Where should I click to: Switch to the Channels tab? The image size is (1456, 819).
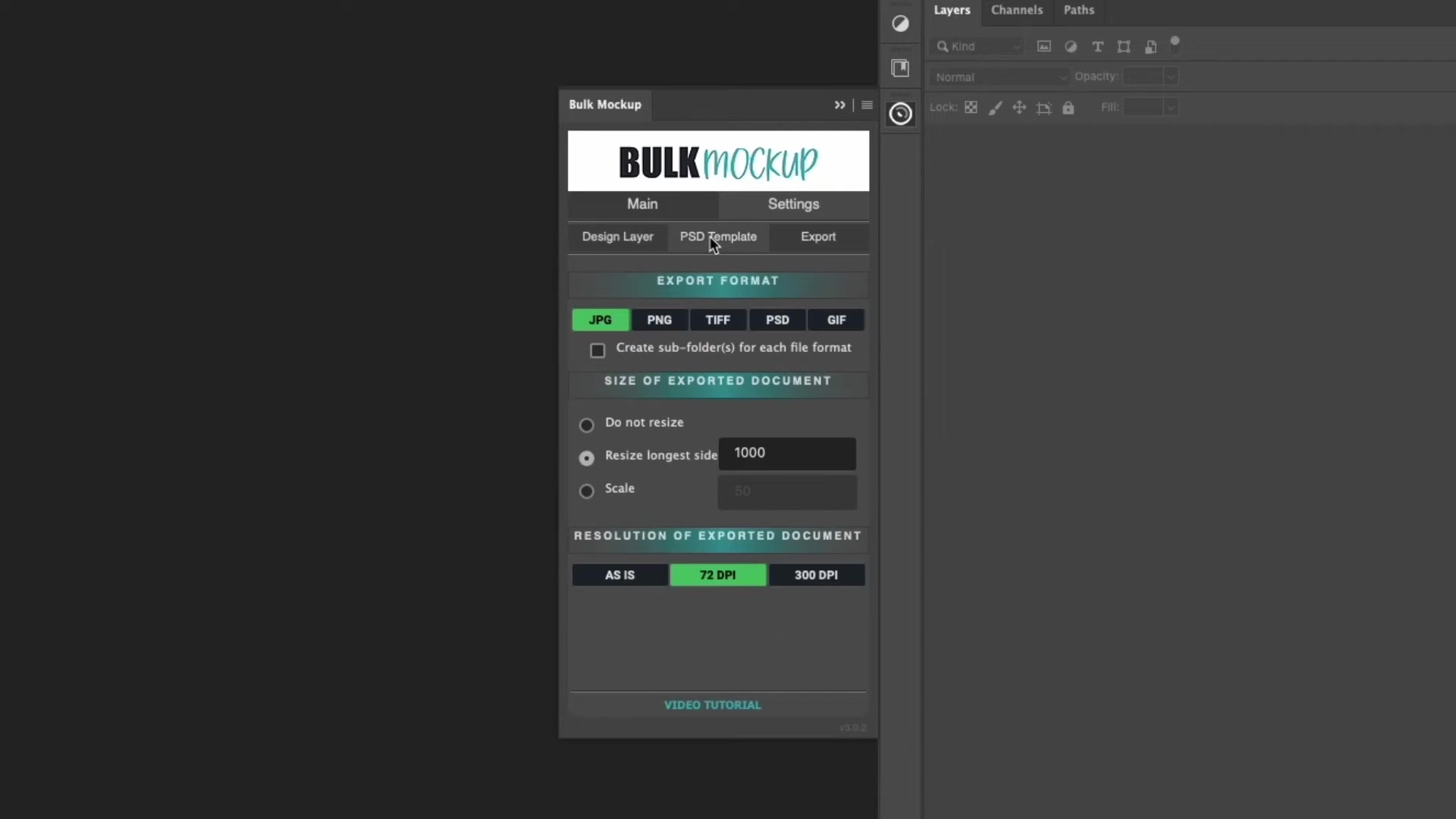1018,10
